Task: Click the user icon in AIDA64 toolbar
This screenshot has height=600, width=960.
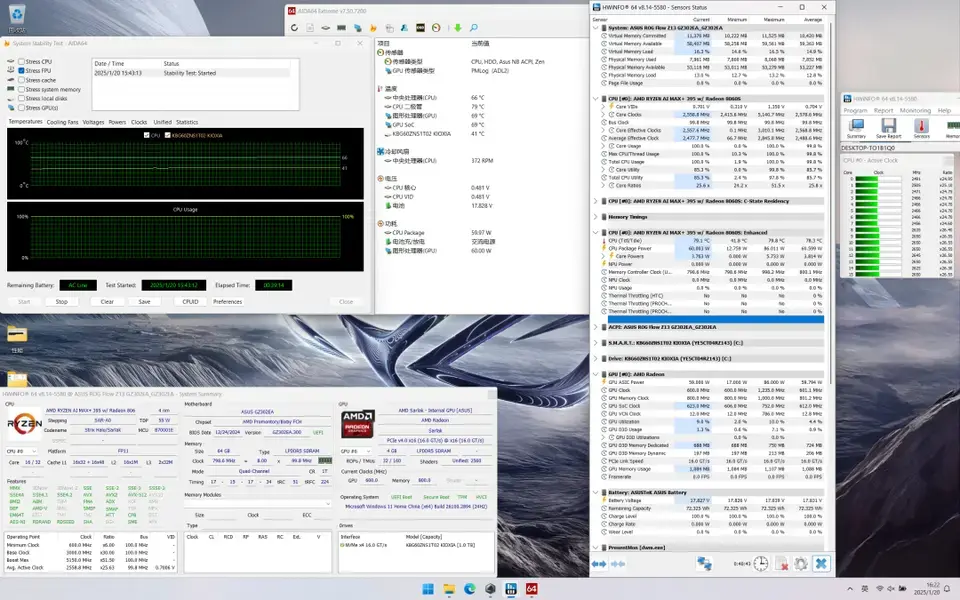Action: [x=404, y=28]
